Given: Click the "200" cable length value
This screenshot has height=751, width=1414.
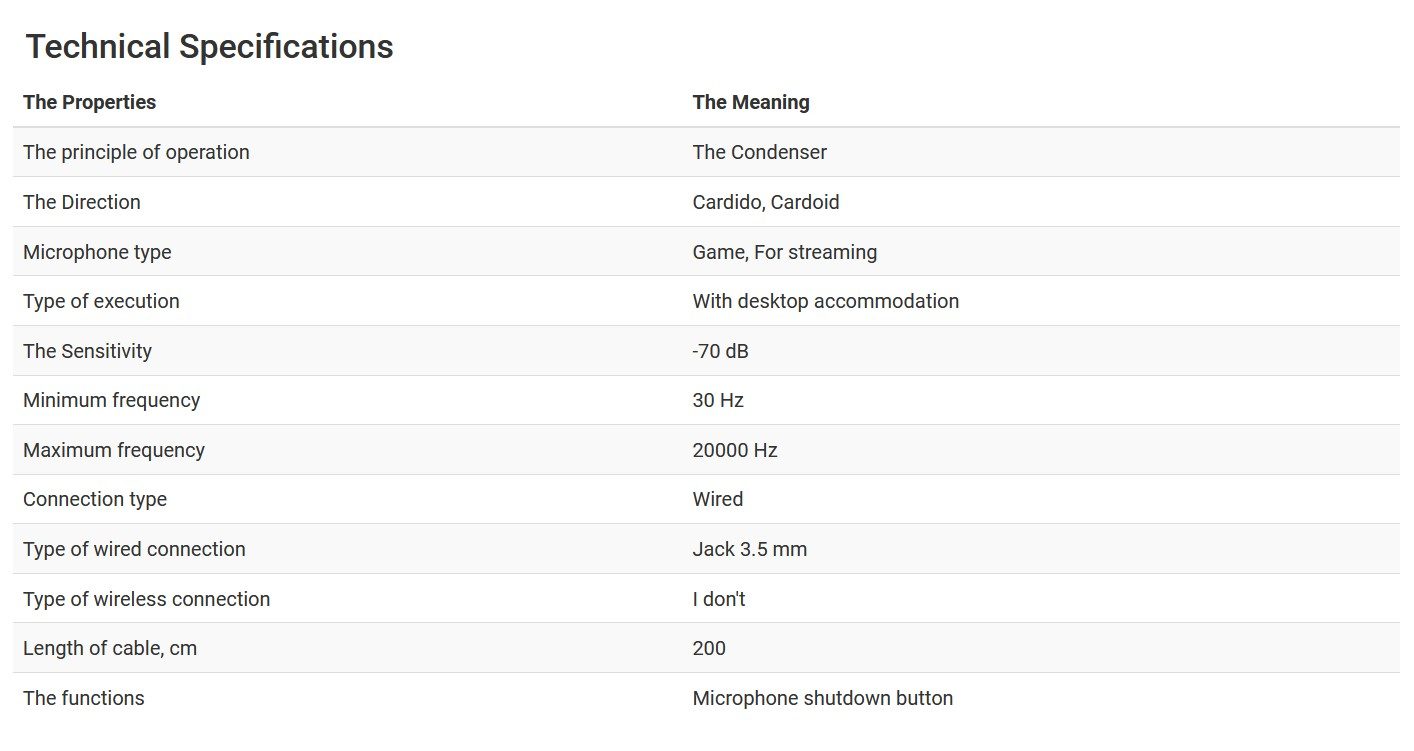Looking at the screenshot, I should click(x=709, y=648).
